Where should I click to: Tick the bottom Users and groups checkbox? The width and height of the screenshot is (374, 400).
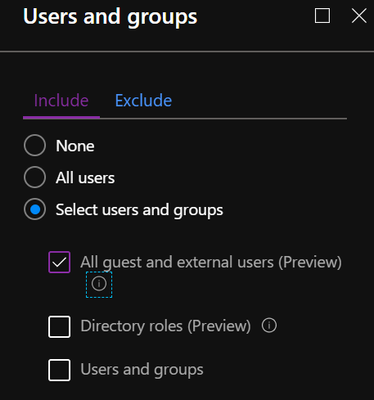[x=59, y=370]
